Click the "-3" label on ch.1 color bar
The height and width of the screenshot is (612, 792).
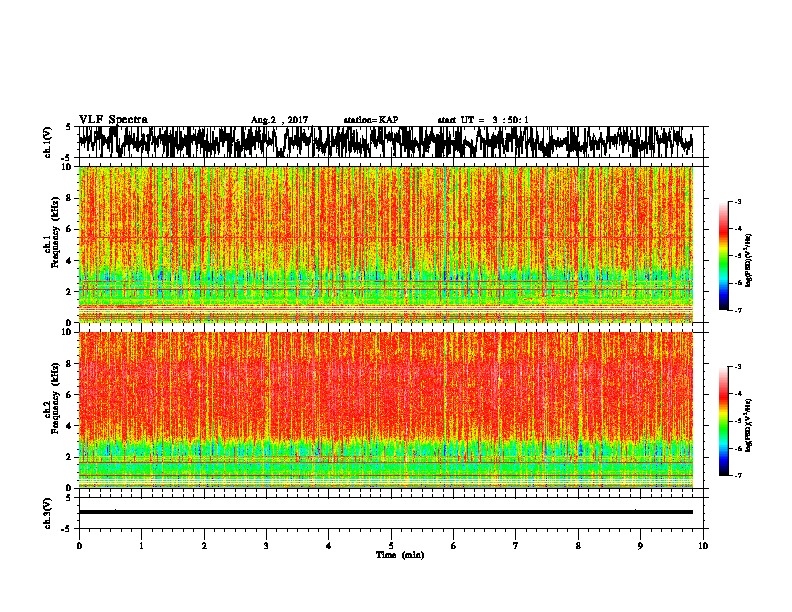738,202
